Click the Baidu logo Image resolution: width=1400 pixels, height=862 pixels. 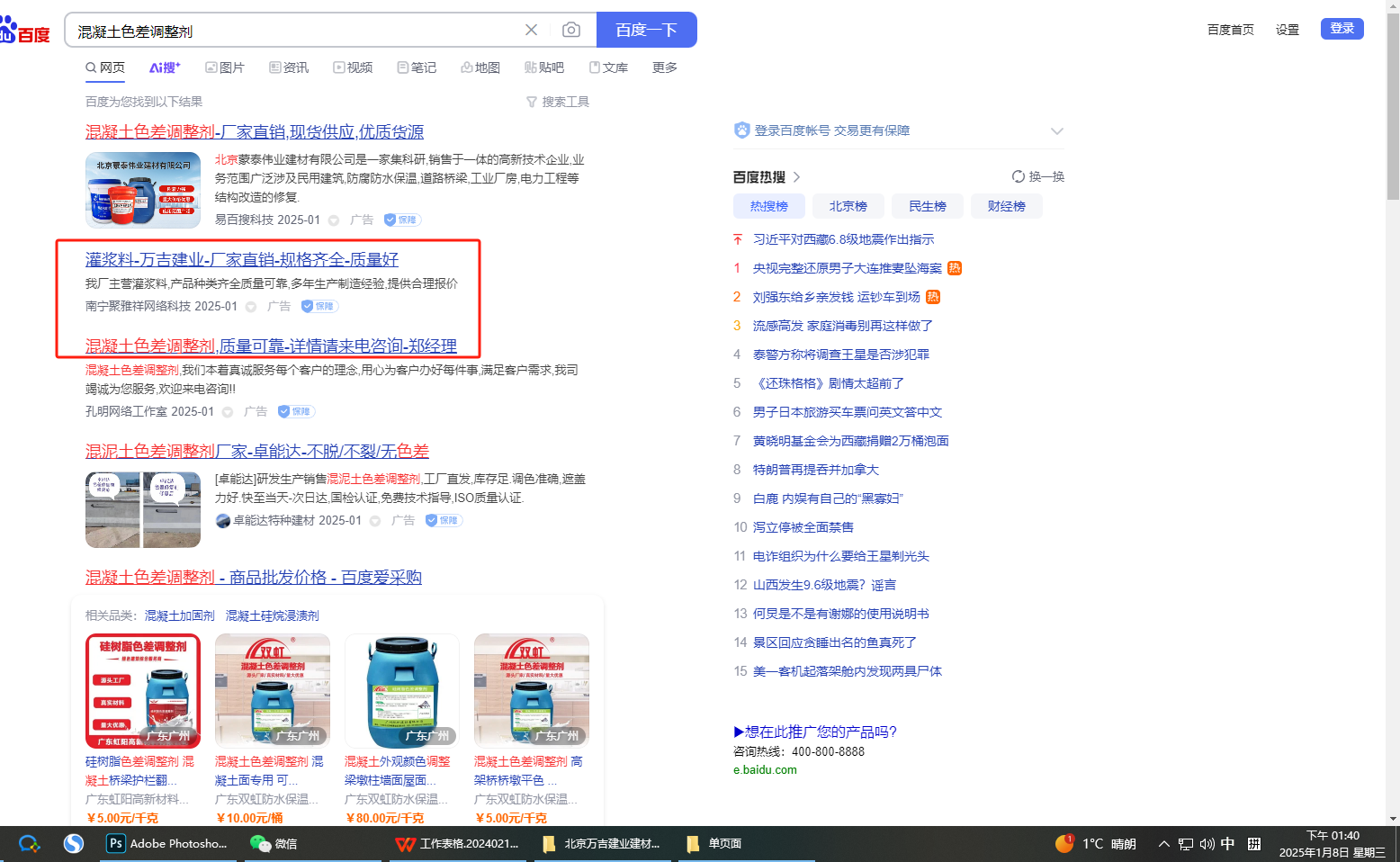(x=25, y=31)
